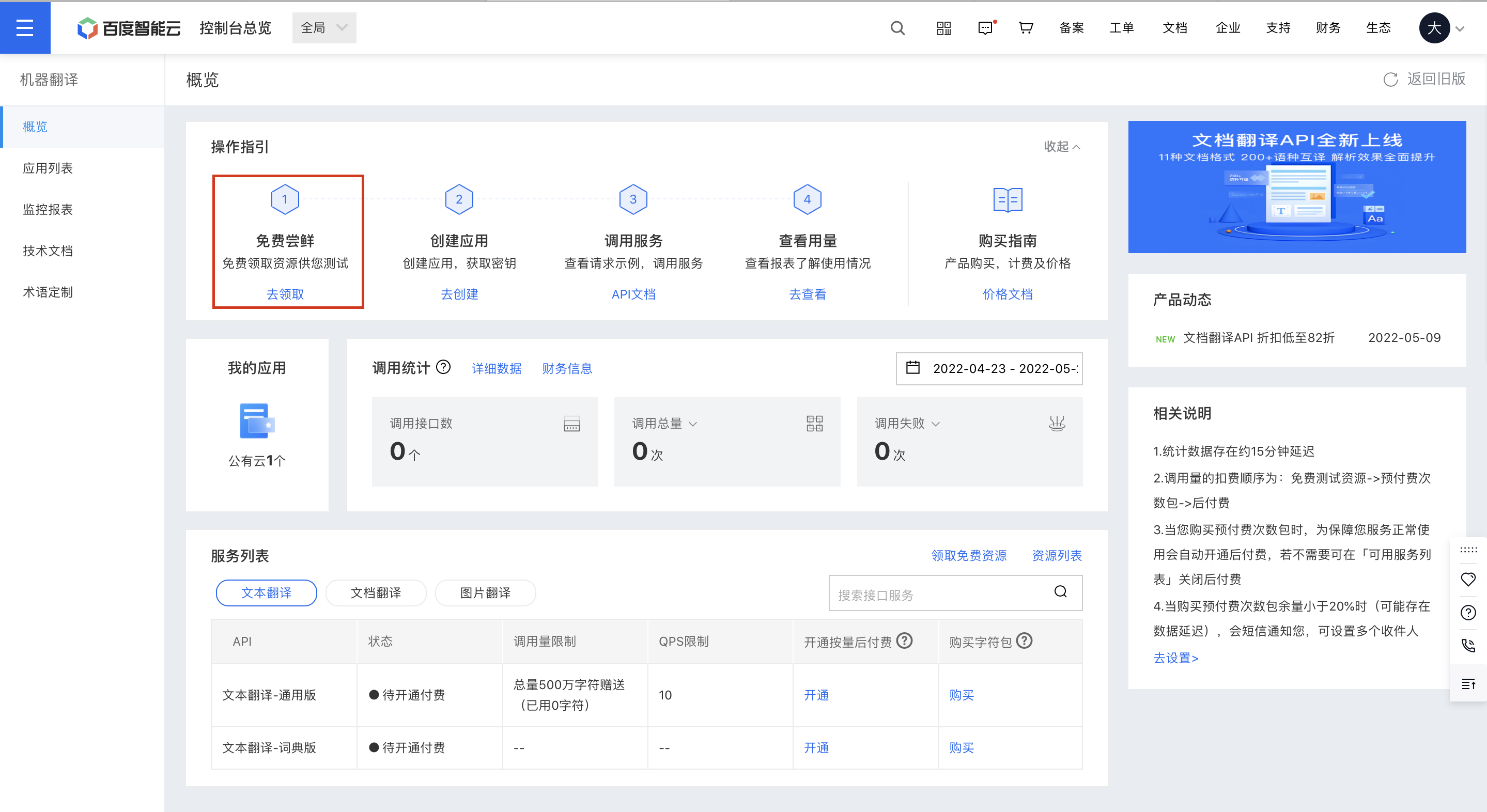The width and height of the screenshot is (1487, 812).
Task: Click the icon in 调用接口数 card
Action: pos(571,424)
